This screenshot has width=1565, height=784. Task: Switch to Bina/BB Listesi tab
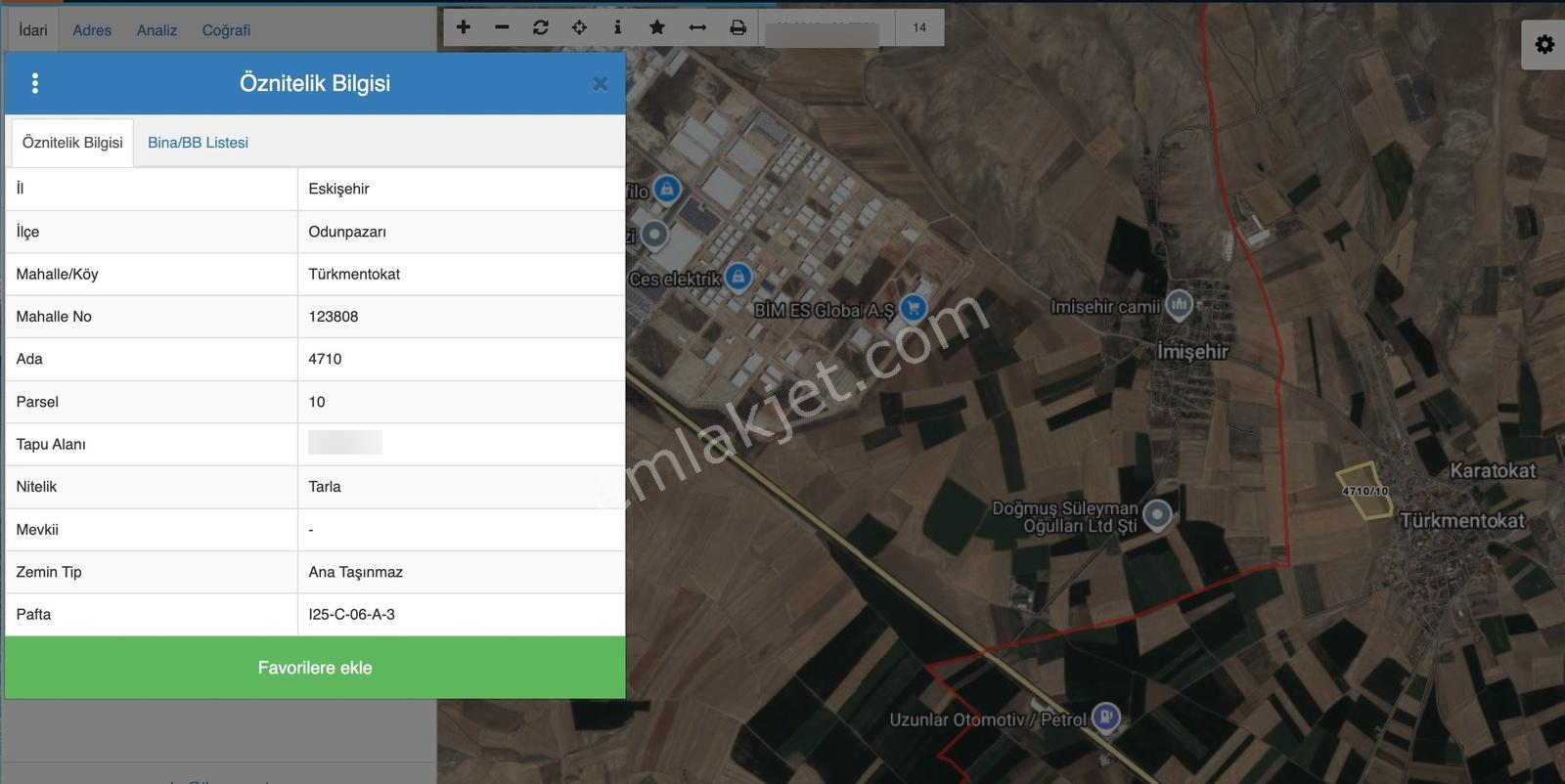(198, 143)
